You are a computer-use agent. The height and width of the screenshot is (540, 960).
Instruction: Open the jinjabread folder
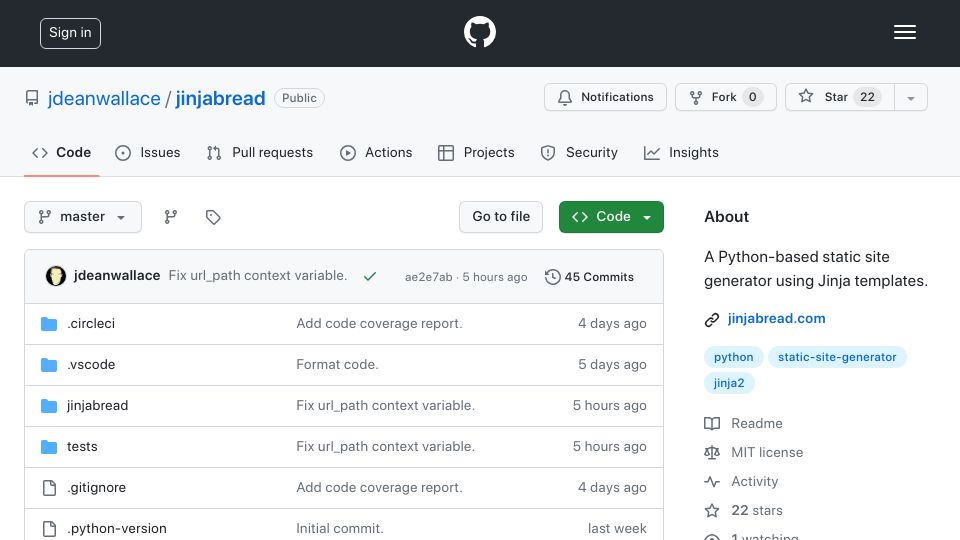[97, 405]
